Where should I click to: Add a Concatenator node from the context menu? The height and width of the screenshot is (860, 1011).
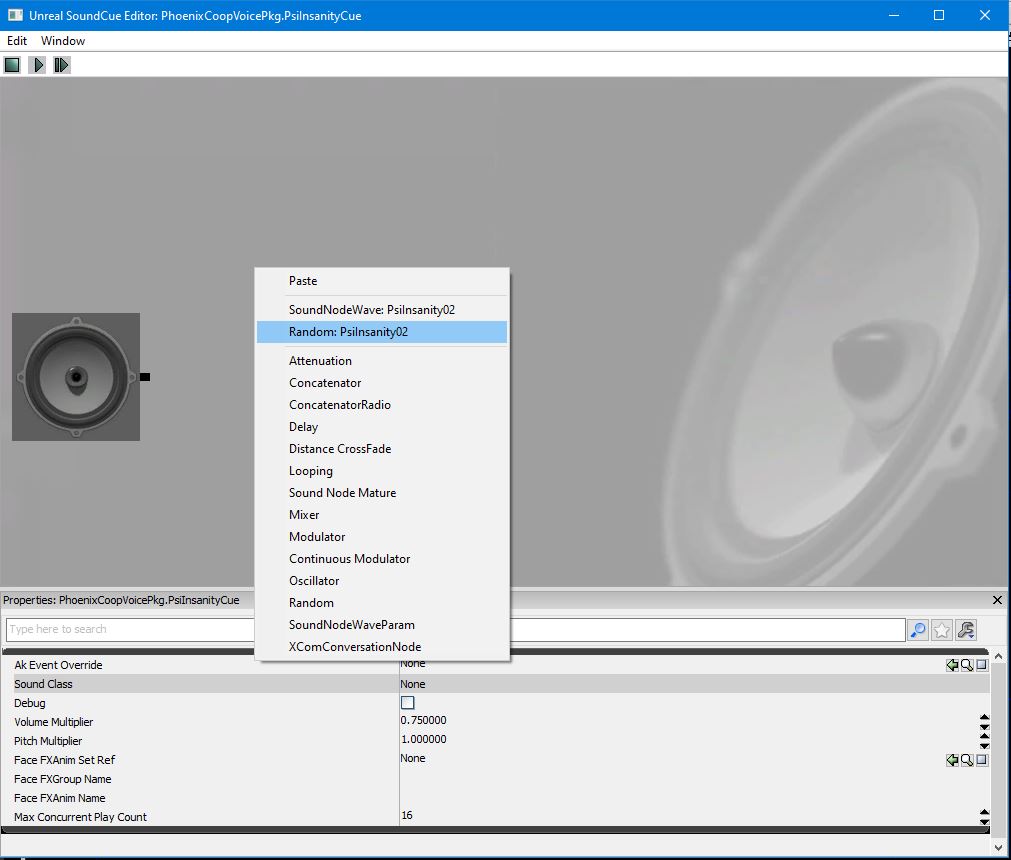point(382,383)
